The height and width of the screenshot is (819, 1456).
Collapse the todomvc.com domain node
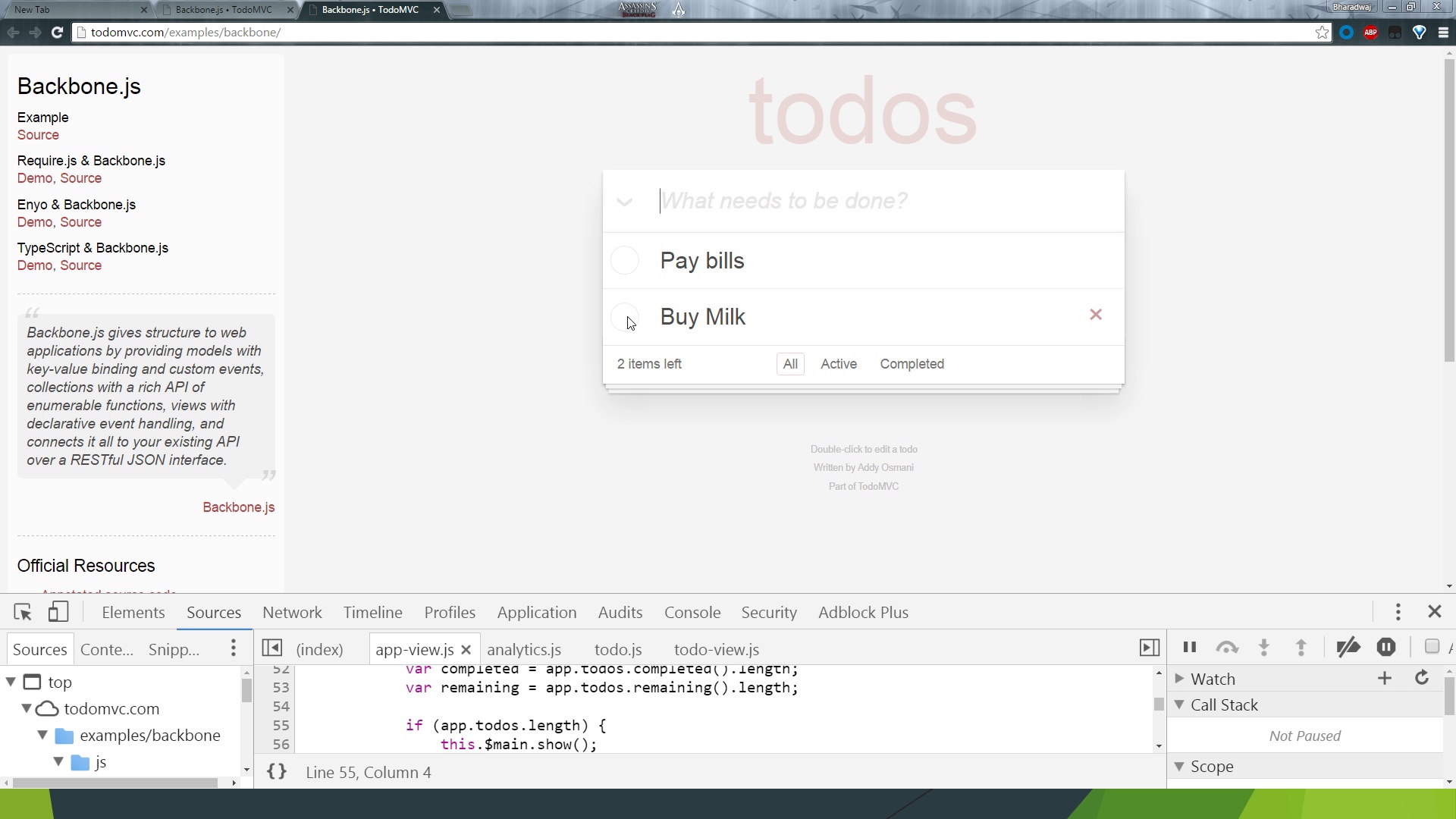27,708
